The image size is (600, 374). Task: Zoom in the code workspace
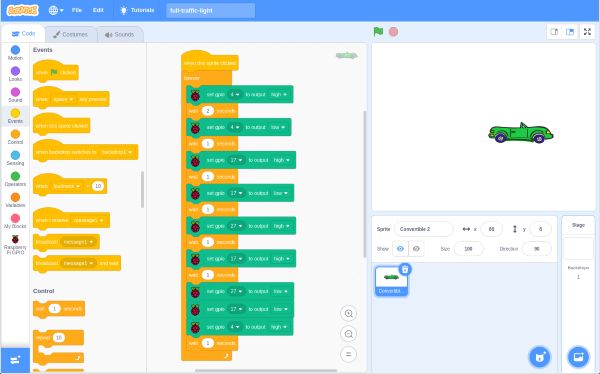pyautogui.click(x=349, y=314)
